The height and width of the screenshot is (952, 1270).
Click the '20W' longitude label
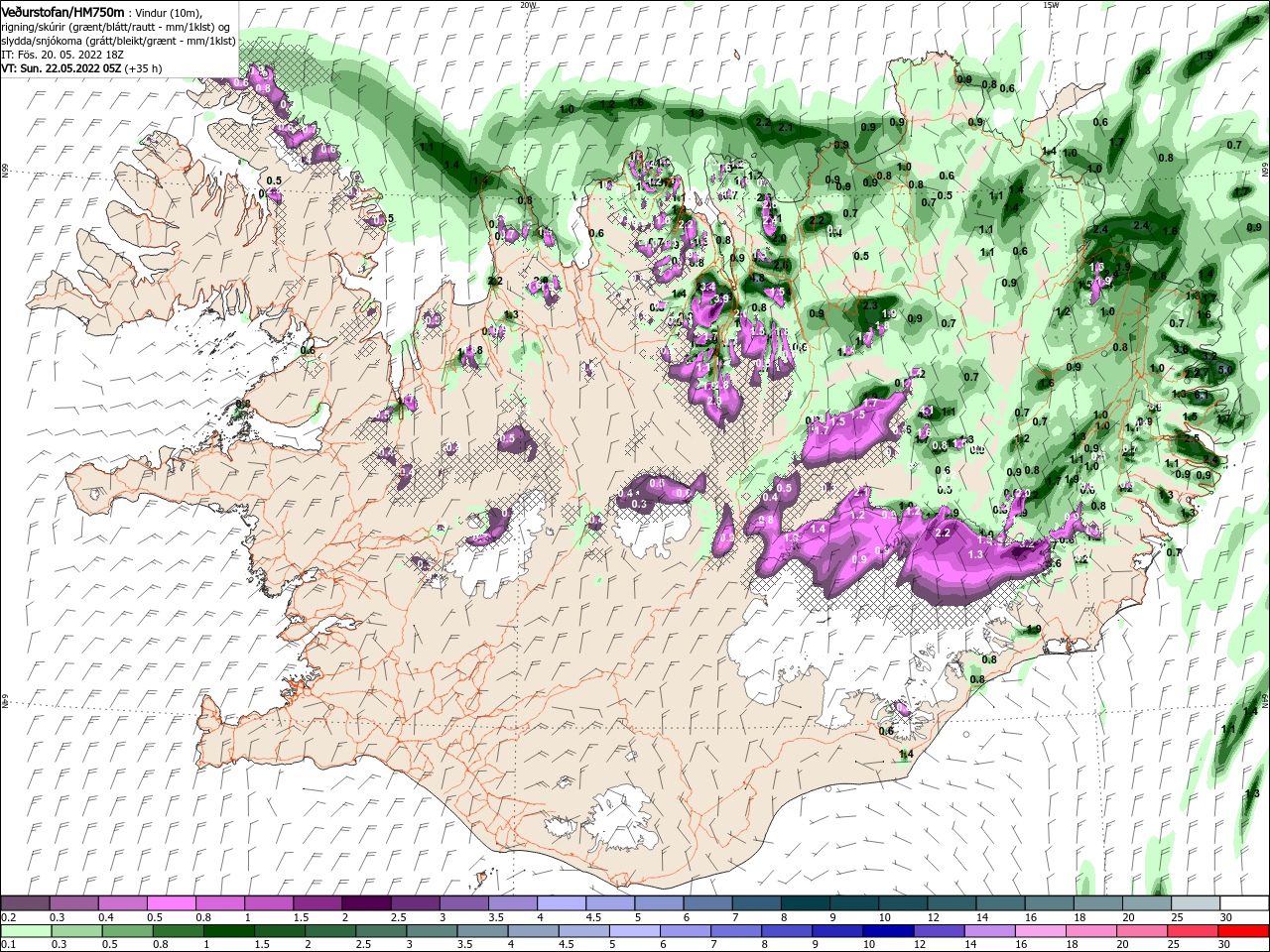point(527,4)
